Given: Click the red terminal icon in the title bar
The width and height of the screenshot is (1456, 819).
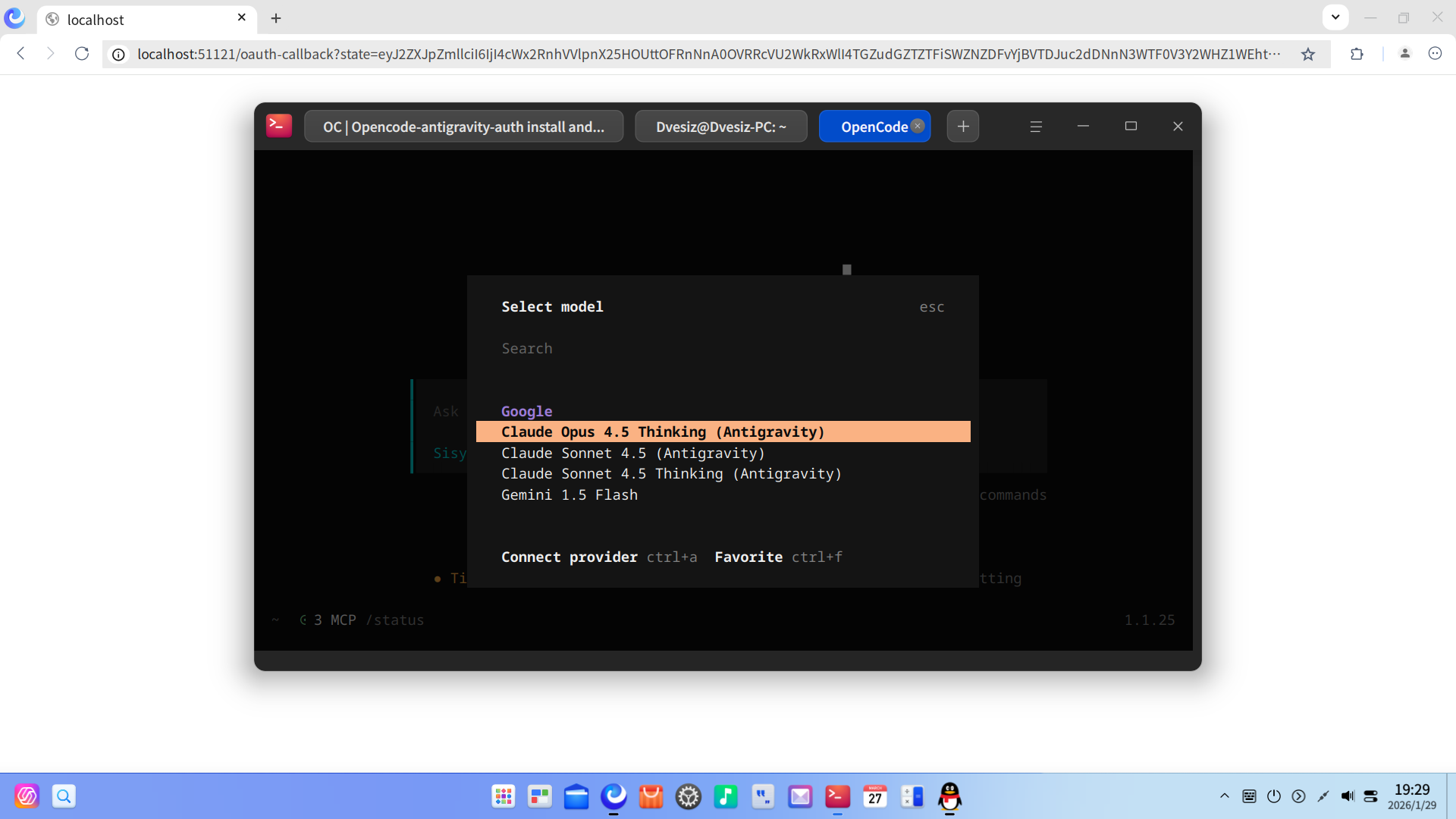Looking at the screenshot, I should point(278,125).
